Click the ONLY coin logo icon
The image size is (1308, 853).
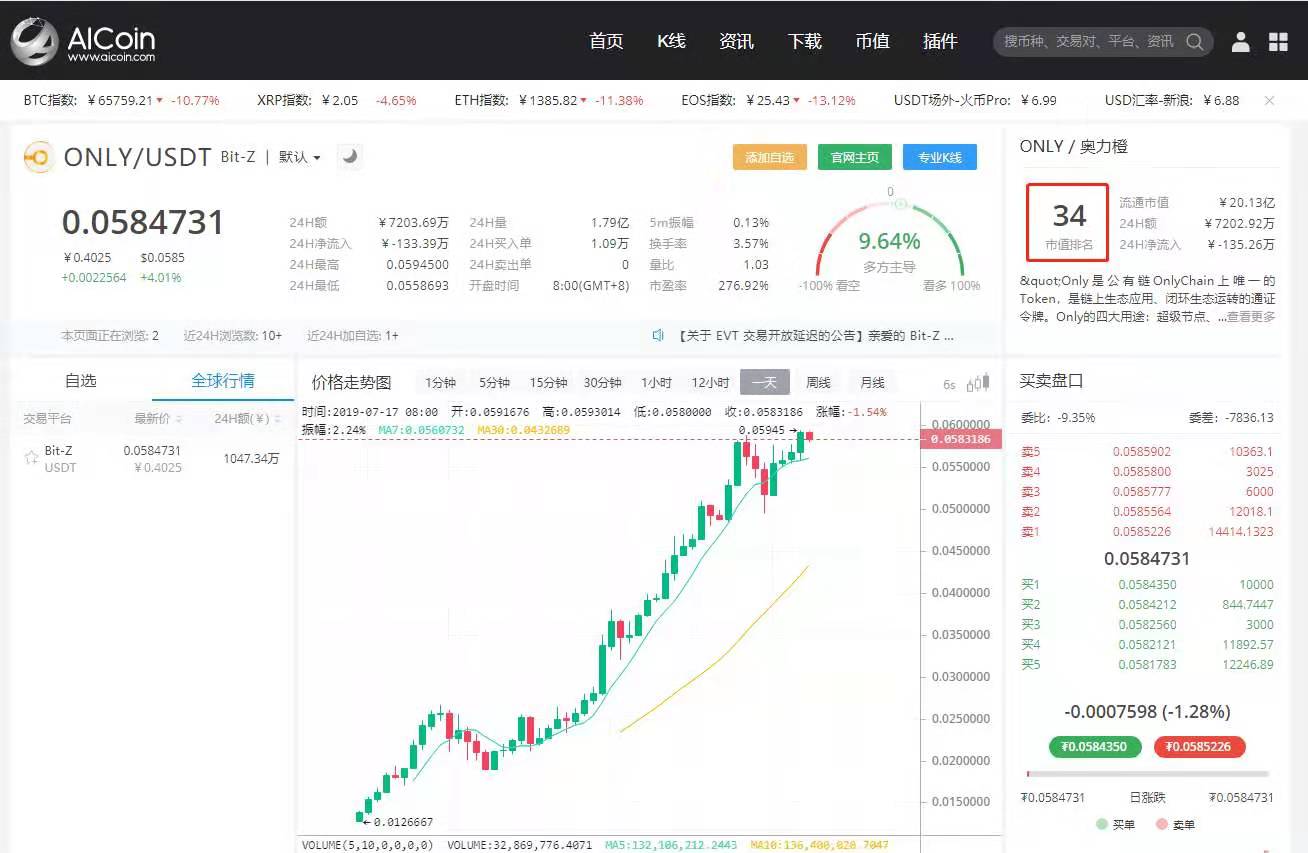pos(38,157)
